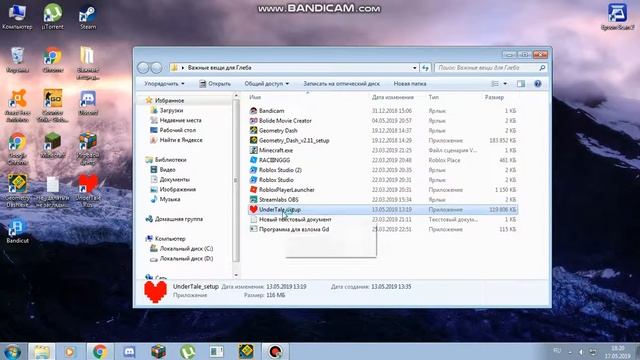Go back using the Explorer back arrow
This screenshot has height=360, width=640.
[x=143, y=68]
